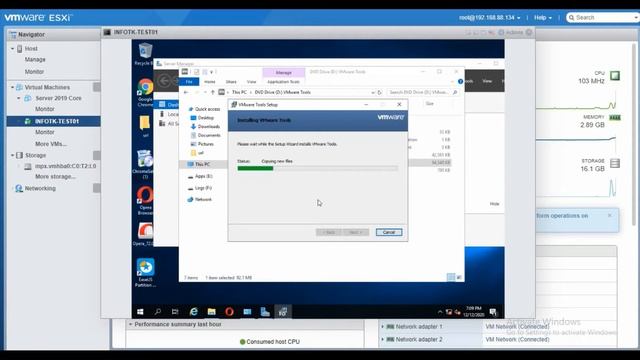Click CPU usage indicator icon

coord(615,76)
